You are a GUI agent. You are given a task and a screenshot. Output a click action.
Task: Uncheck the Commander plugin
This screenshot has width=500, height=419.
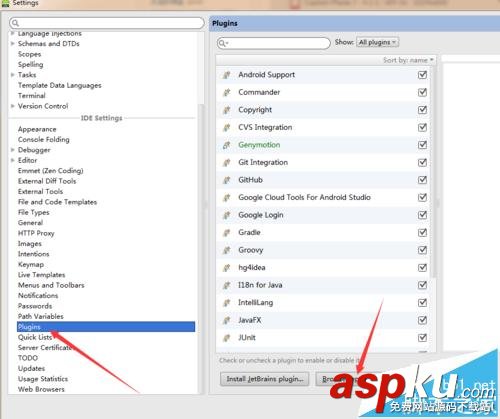tap(422, 92)
